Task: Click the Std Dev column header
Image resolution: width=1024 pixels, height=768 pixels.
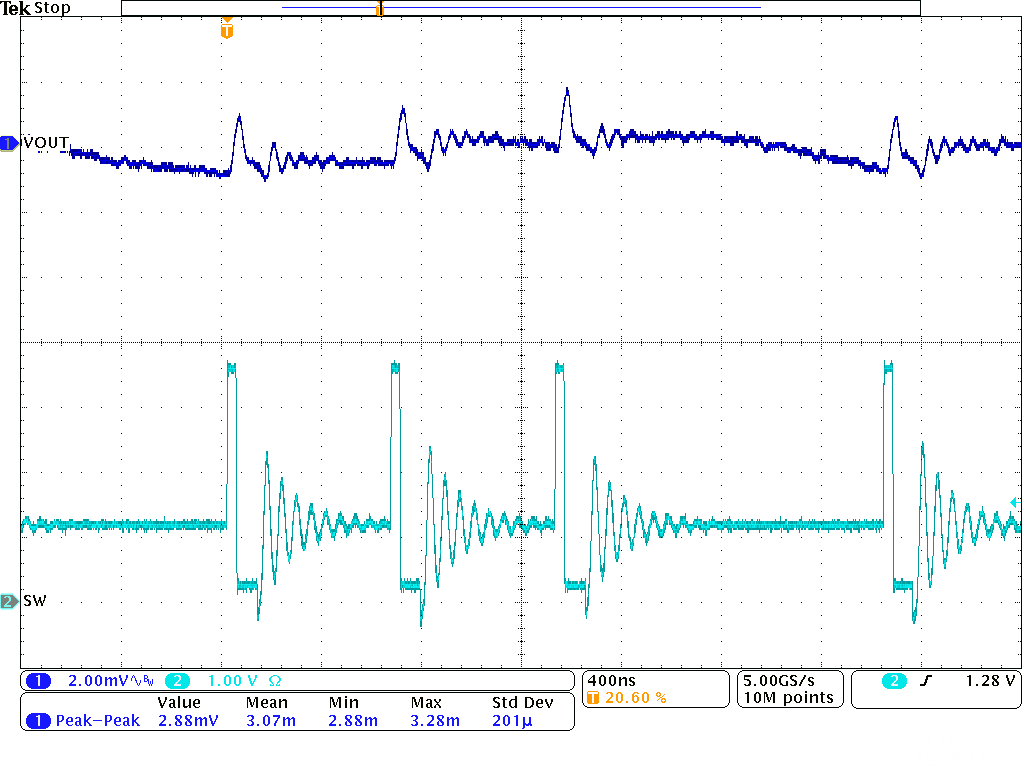Action: coord(521,703)
